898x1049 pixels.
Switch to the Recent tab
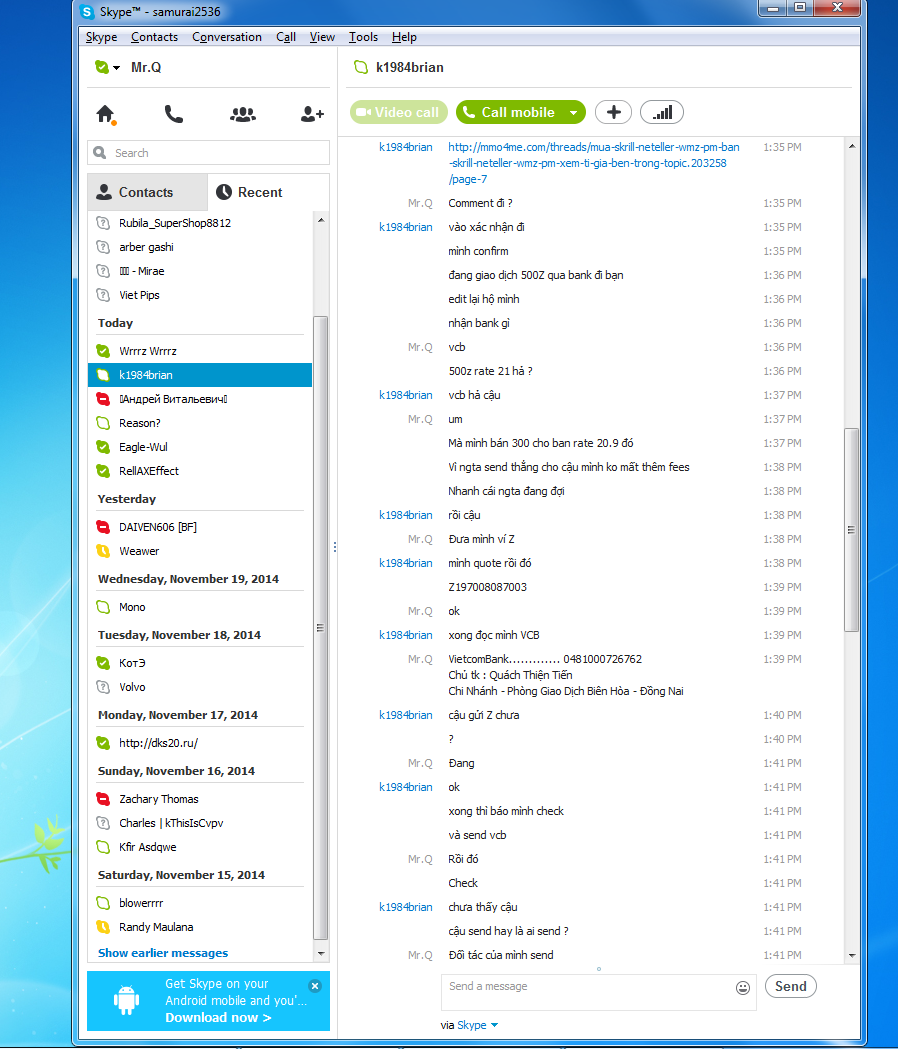tap(268, 192)
